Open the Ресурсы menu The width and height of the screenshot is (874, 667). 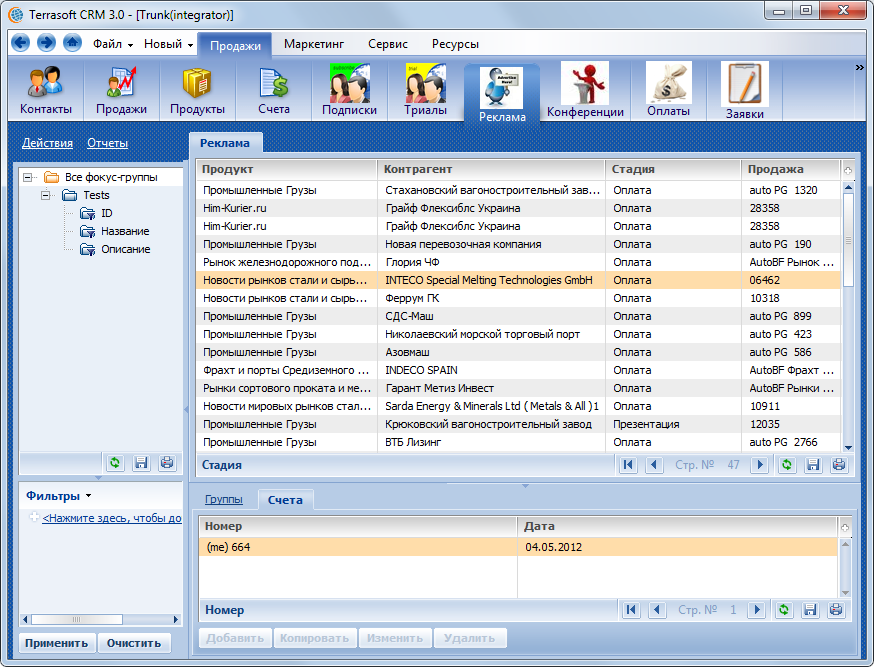[x=455, y=44]
